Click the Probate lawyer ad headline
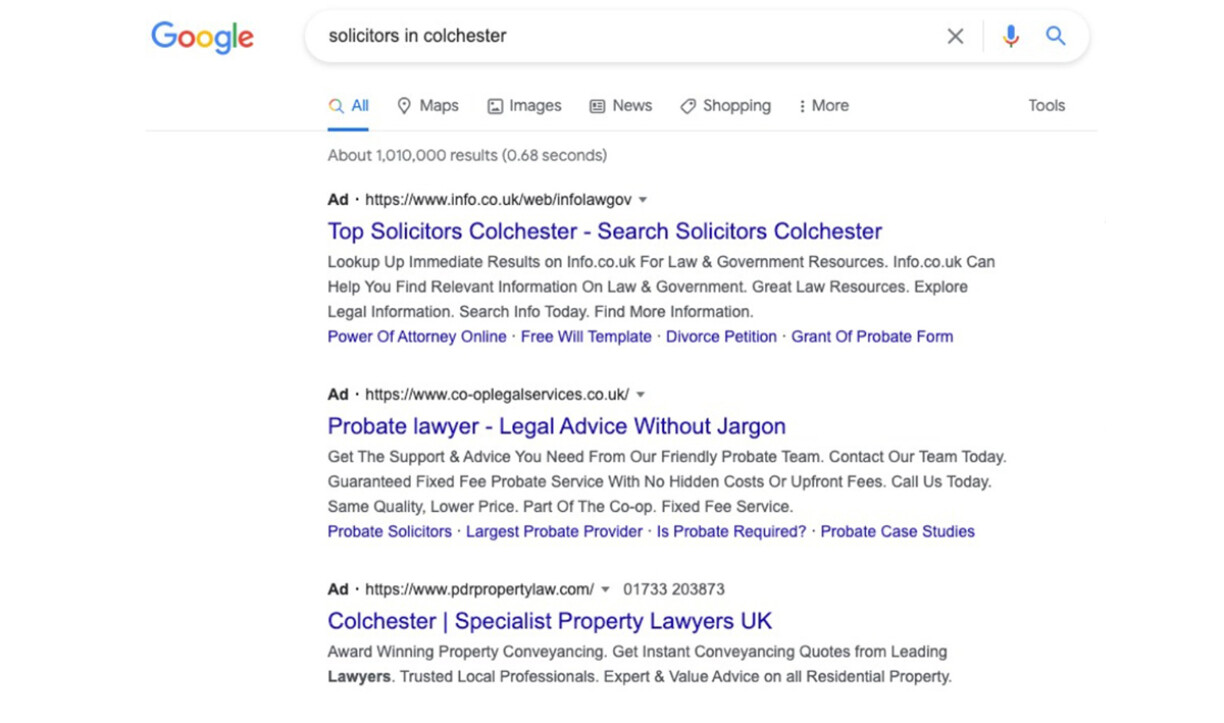Image resolution: width=1224 pixels, height=723 pixels. click(x=556, y=426)
